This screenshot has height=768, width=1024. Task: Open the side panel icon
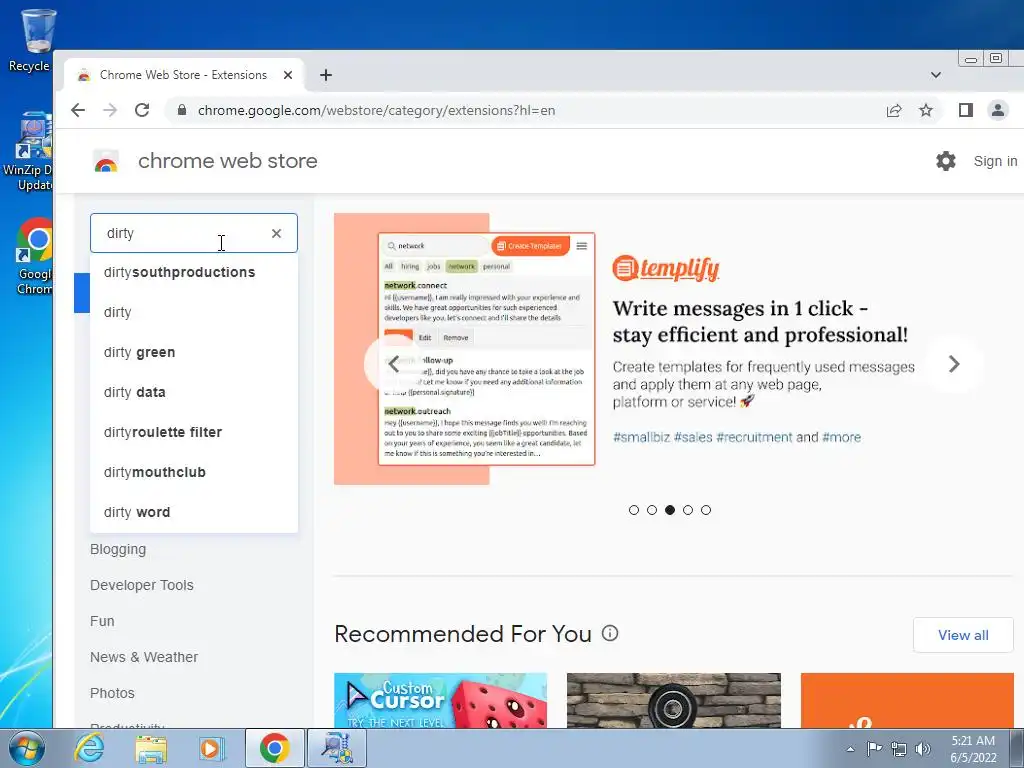(x=966, y=110)
